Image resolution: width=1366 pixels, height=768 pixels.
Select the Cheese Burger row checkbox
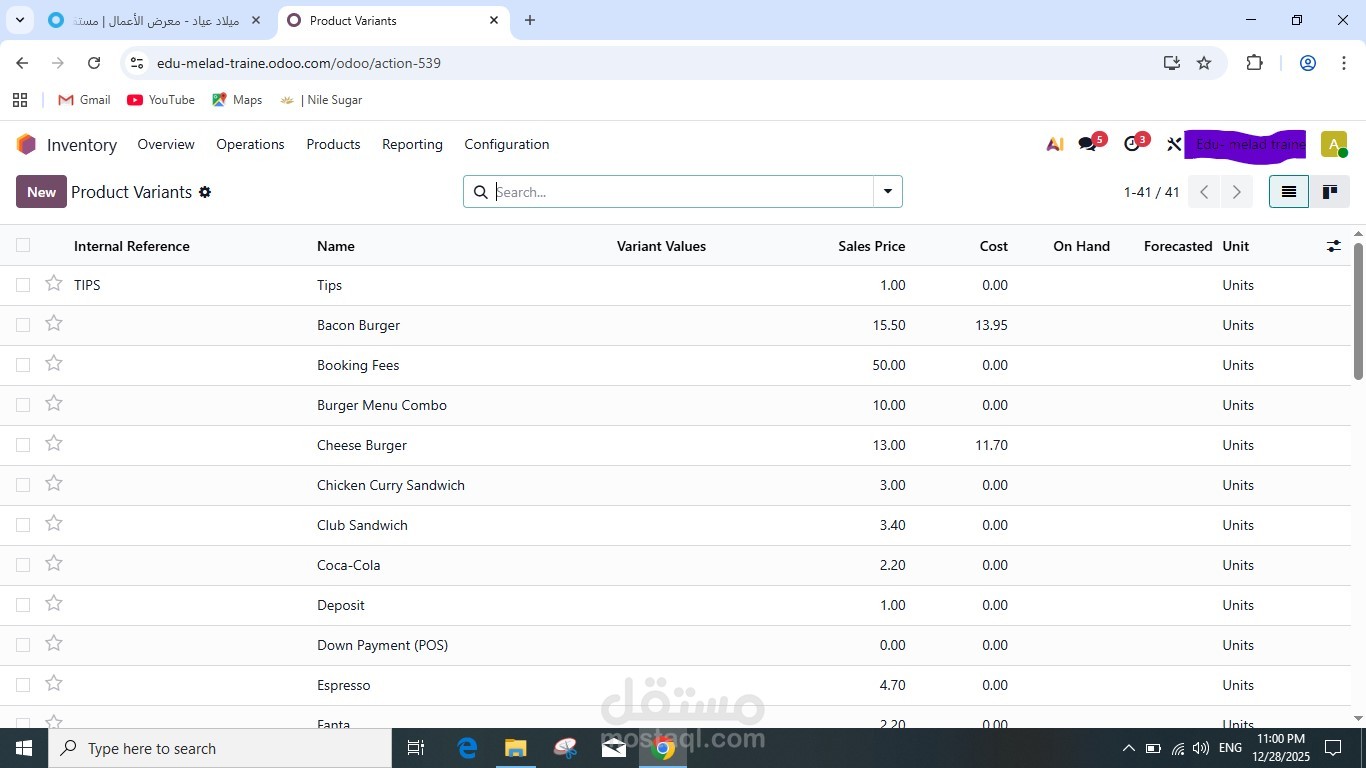tap(23, 445)
